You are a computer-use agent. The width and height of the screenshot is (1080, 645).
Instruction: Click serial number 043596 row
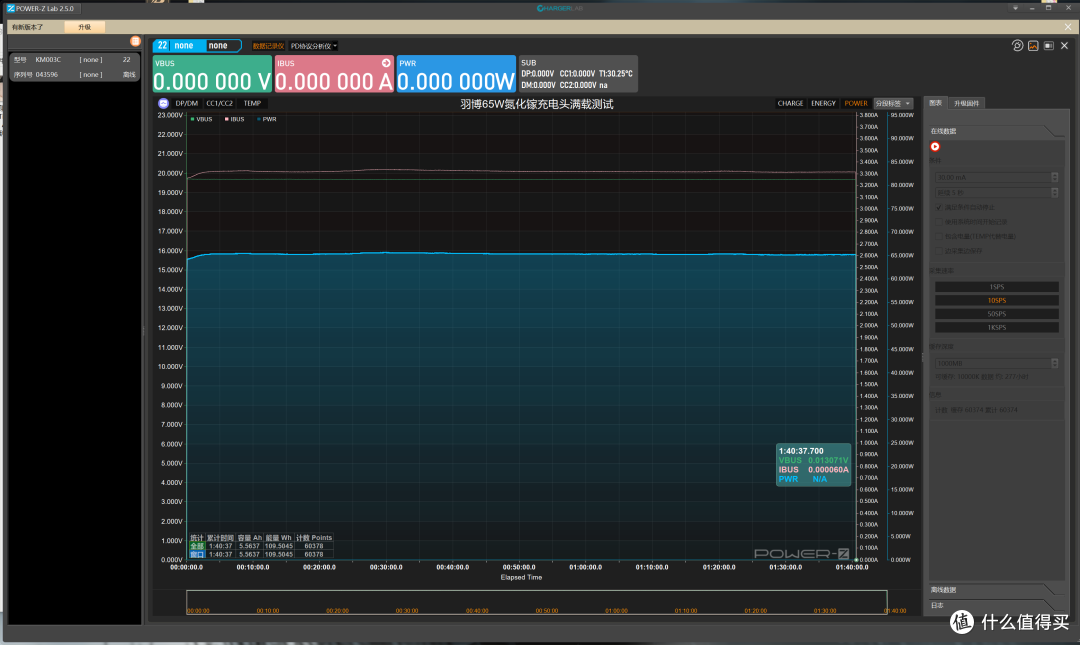(x=74, y=74)
